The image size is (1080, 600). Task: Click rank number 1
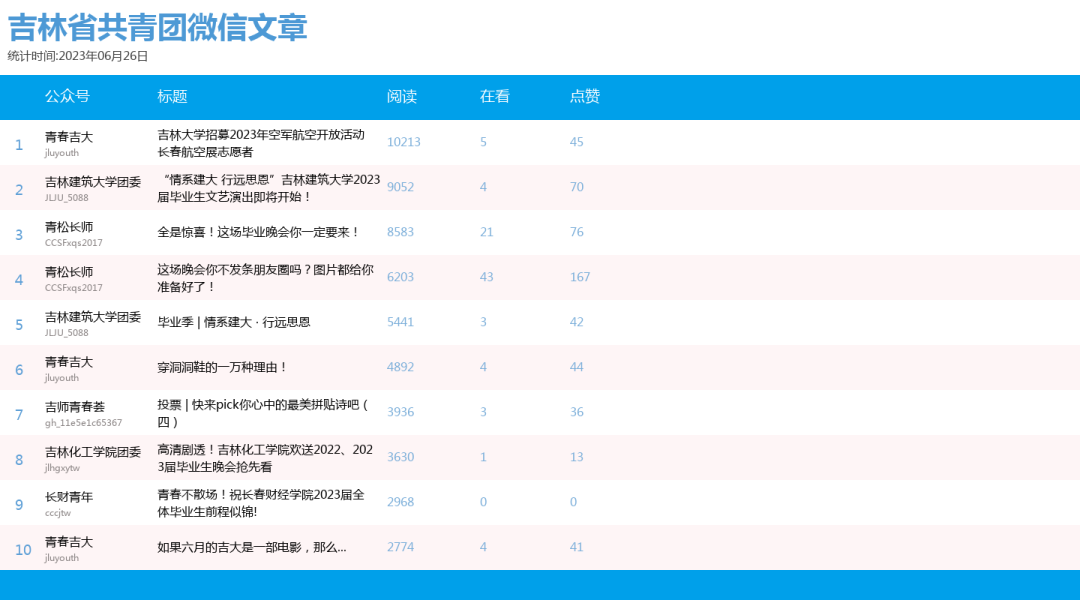19,145
